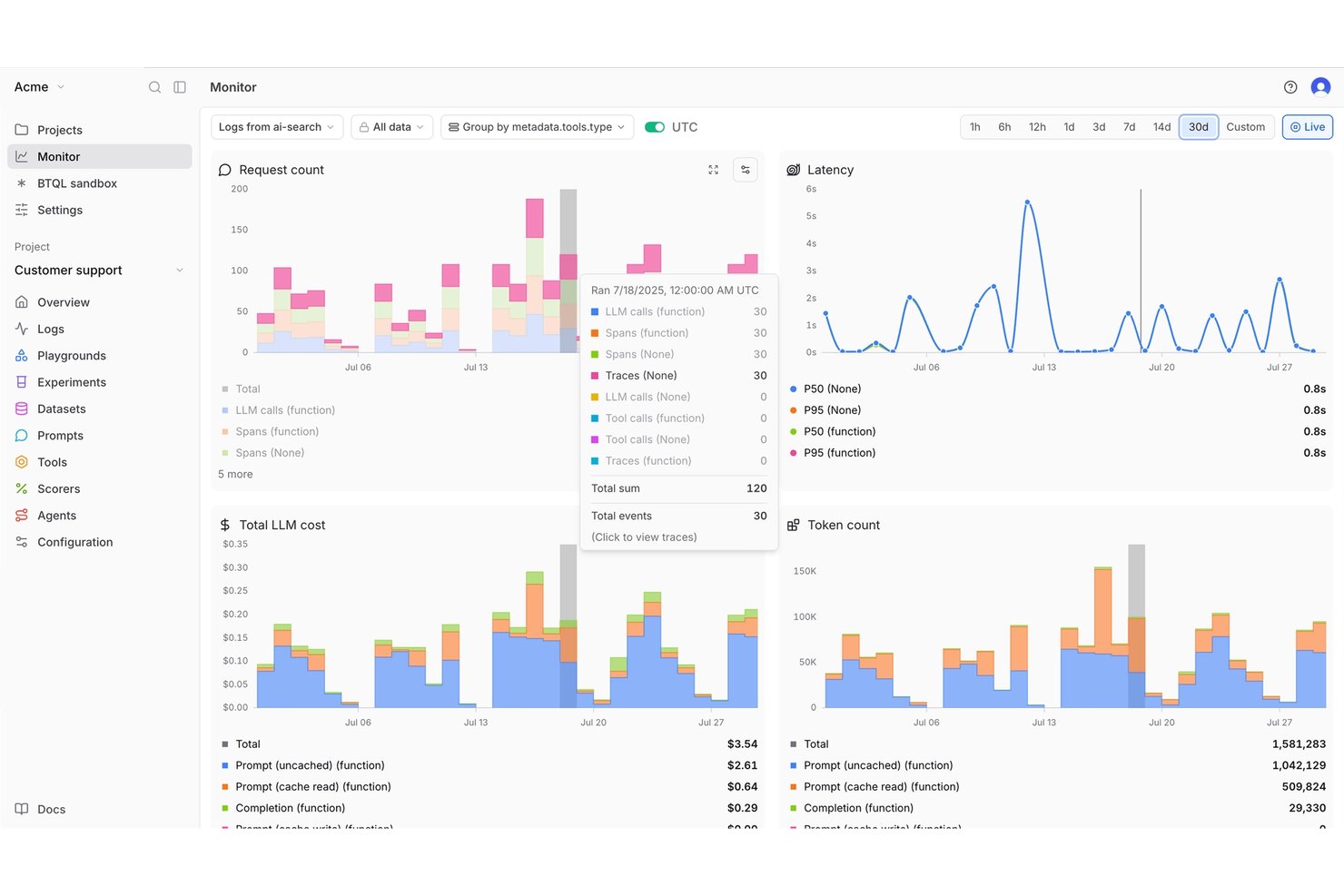The height and width of the screenshot is (896, 1344).
Task: Select the 1h time range
Action: (975, 127)
